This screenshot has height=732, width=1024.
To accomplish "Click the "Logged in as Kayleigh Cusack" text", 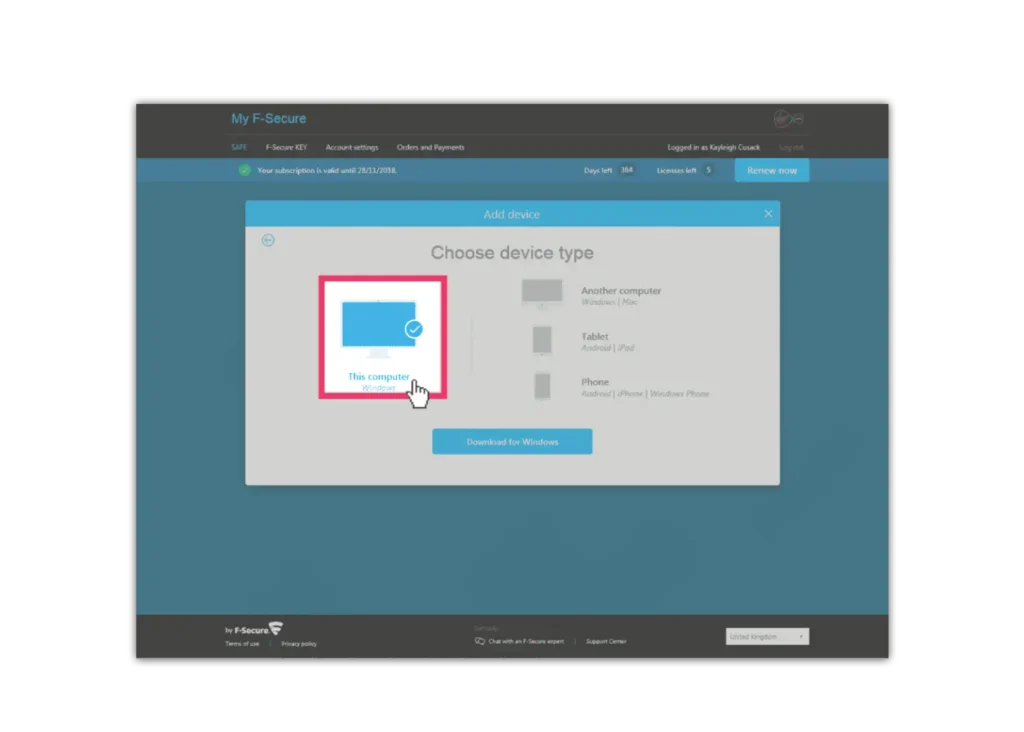I will click(713, 148).
